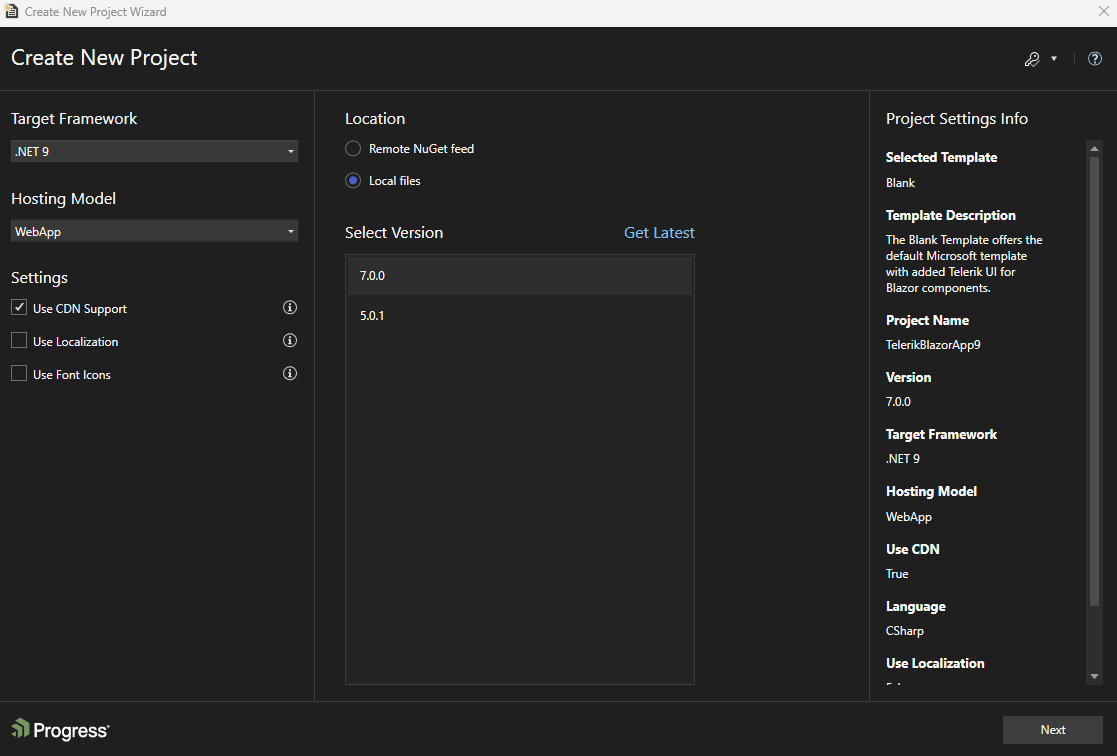Click the Blank selected template value
This screenshot has height=756, width=1117.
point(900,183)
